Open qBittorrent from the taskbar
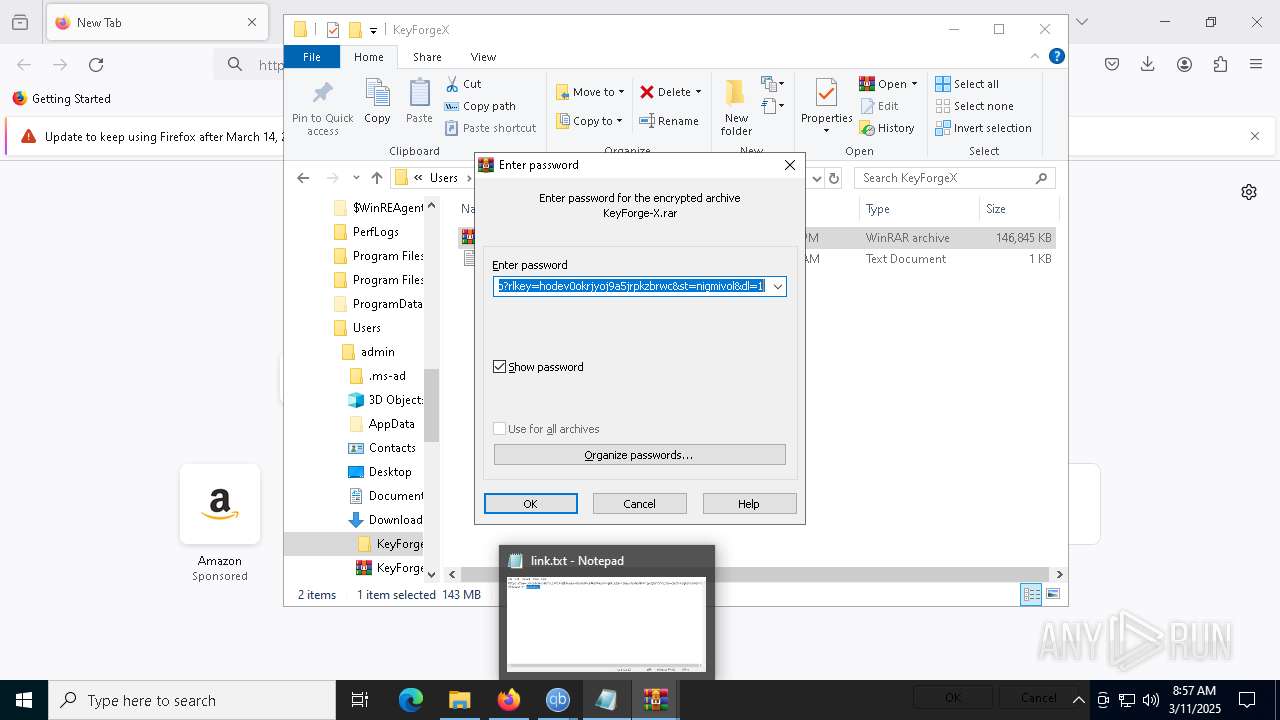Screen dimensions: 1280x720 pos(557,700)
